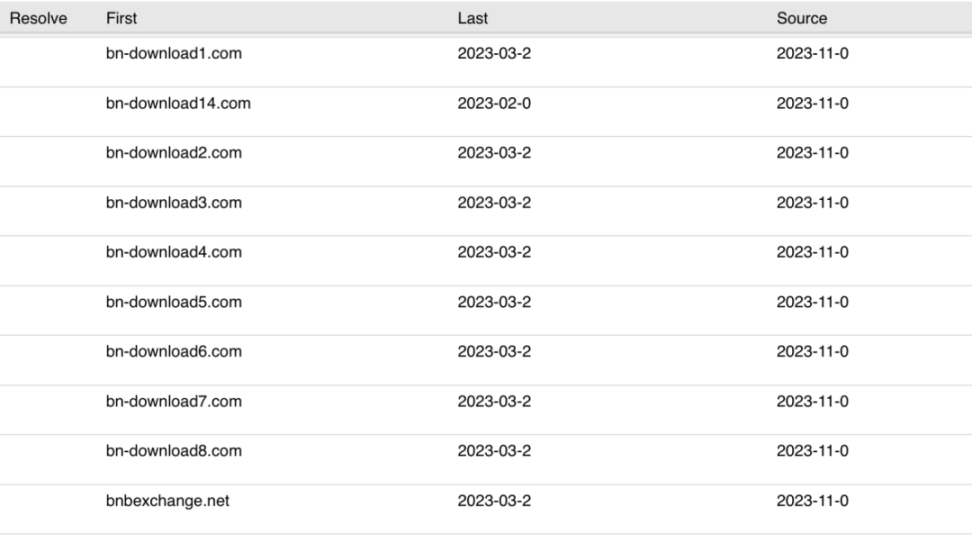Click the Resolve column header

[x=38, y=18]
